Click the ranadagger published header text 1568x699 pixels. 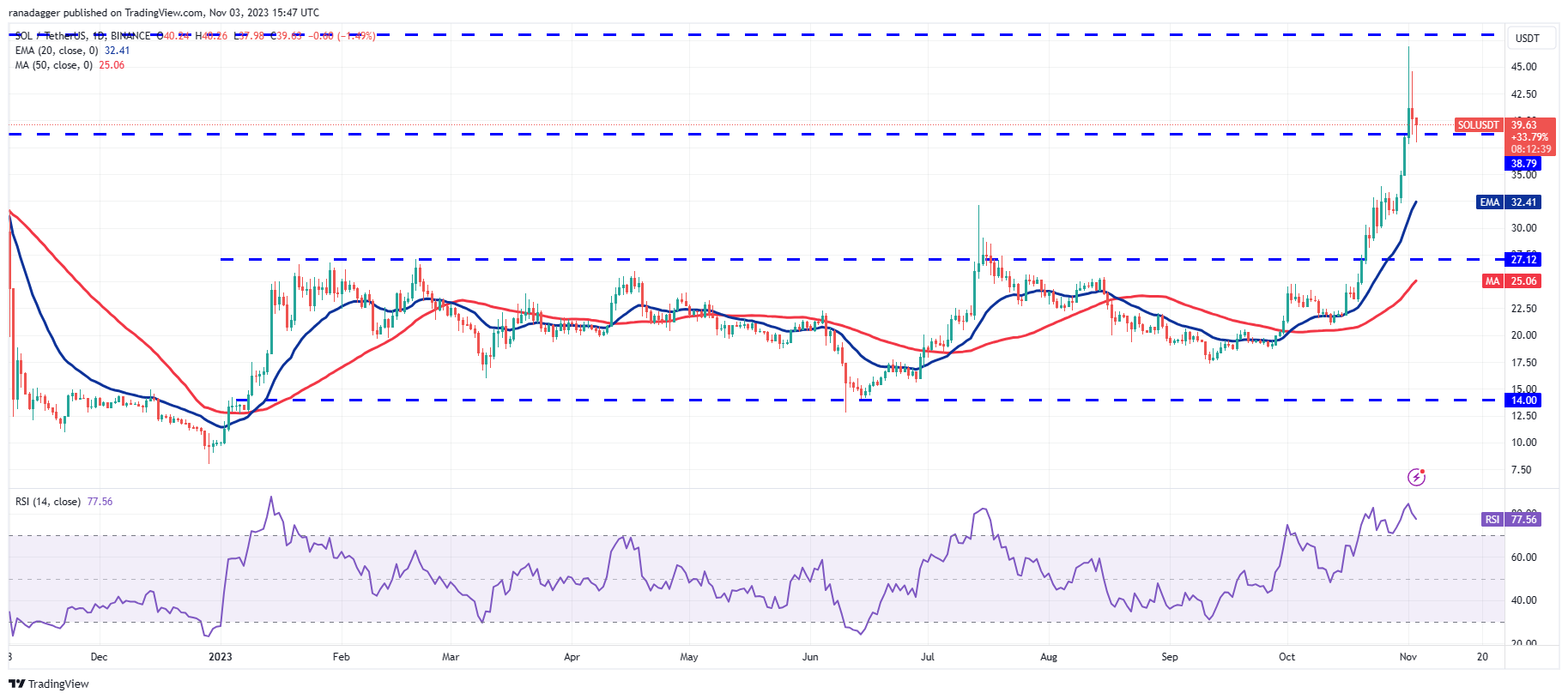pyautogui.click(x=163, y=13)
